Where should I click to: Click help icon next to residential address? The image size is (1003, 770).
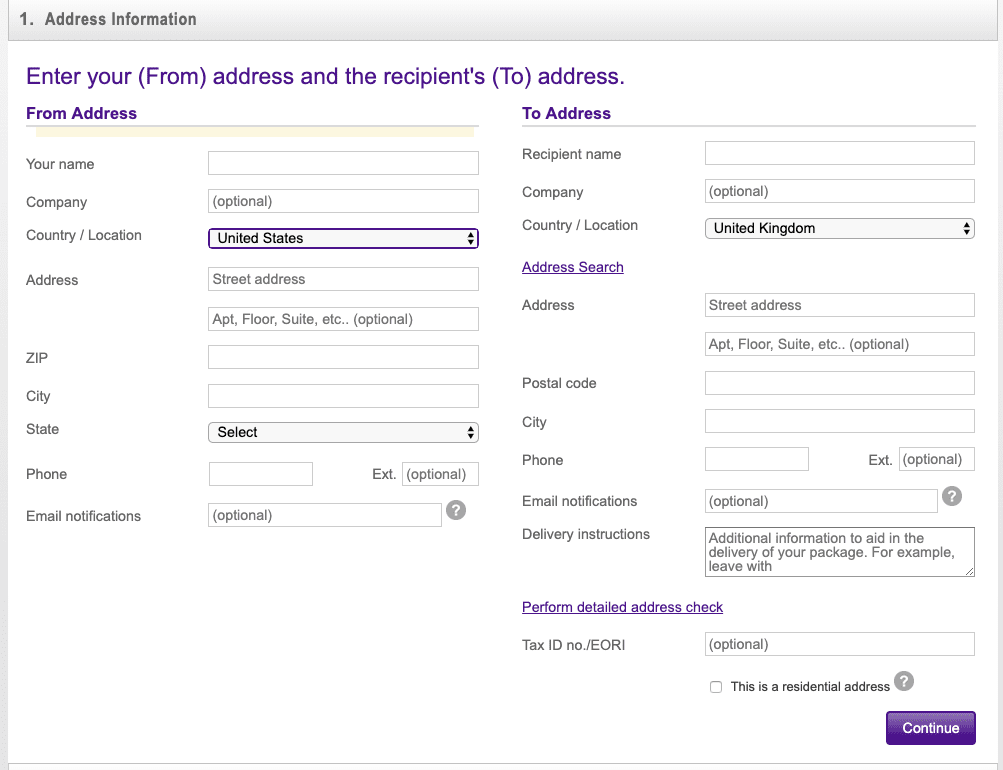coord(903,682)
